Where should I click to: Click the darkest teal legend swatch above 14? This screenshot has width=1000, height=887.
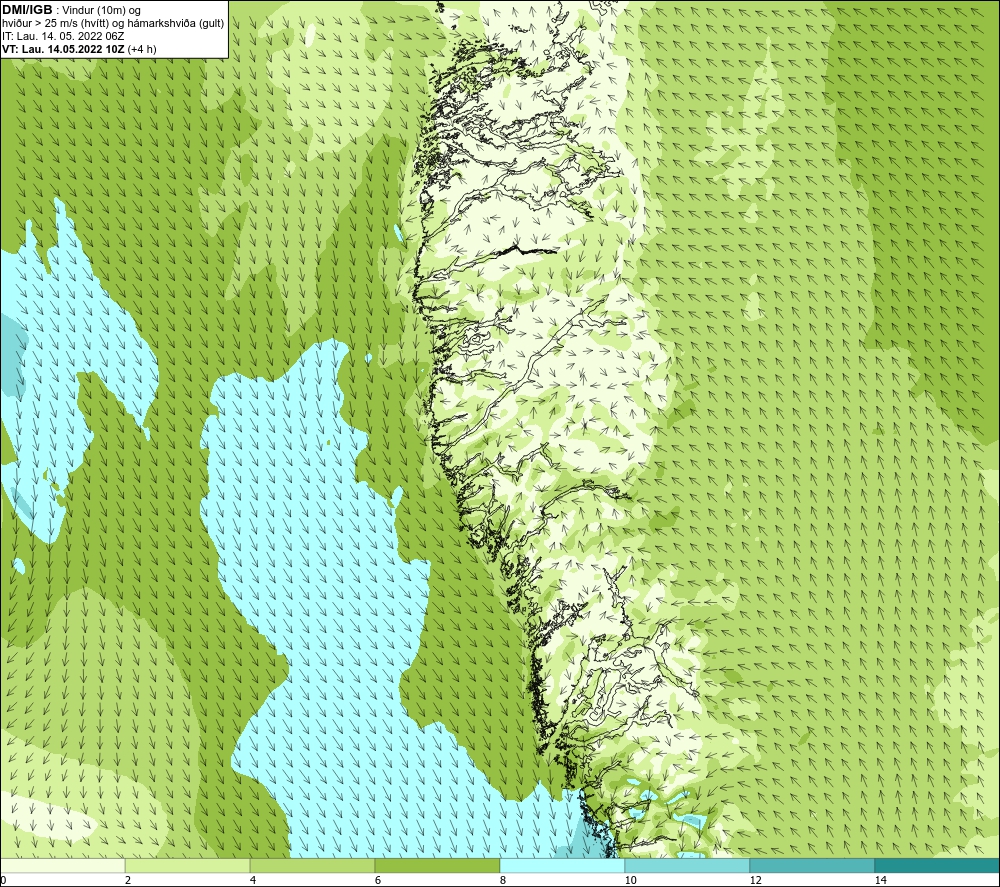938,865
